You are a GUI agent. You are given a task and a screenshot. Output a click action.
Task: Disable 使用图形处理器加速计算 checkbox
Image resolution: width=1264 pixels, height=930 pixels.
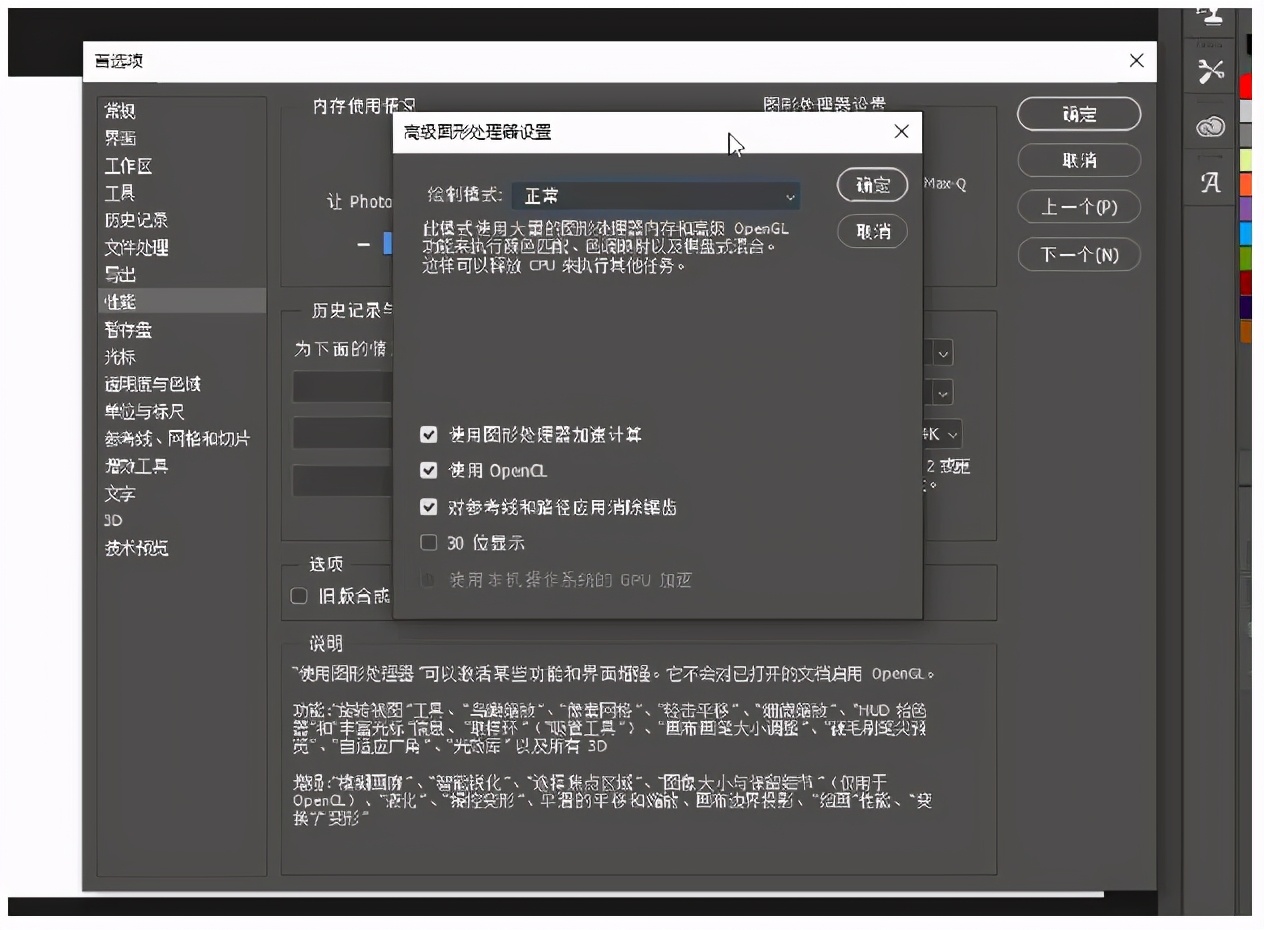click(x=429, y=435)
